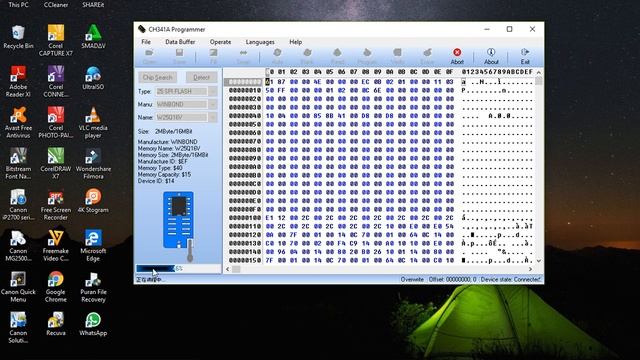Launch UltraISO from the desktop
This screenshot has width=640, height=360.
click(93, 78)
